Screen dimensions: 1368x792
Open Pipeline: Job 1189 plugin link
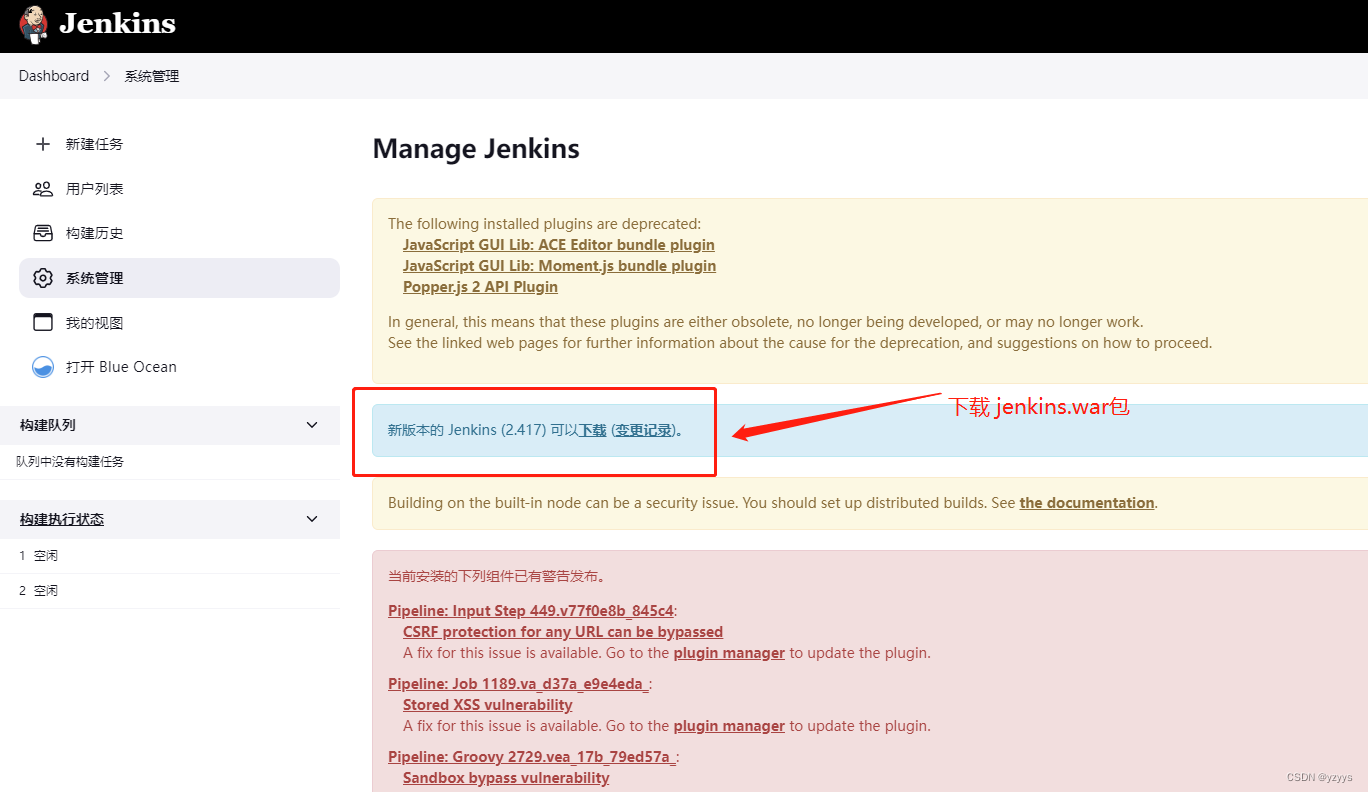pos(519,684)
